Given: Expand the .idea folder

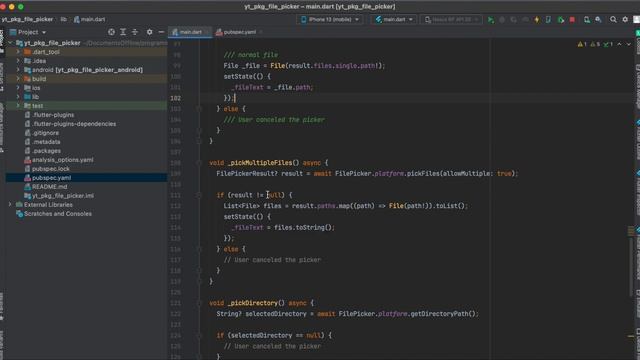Looking at the screenshot, I should pos(18,61).
